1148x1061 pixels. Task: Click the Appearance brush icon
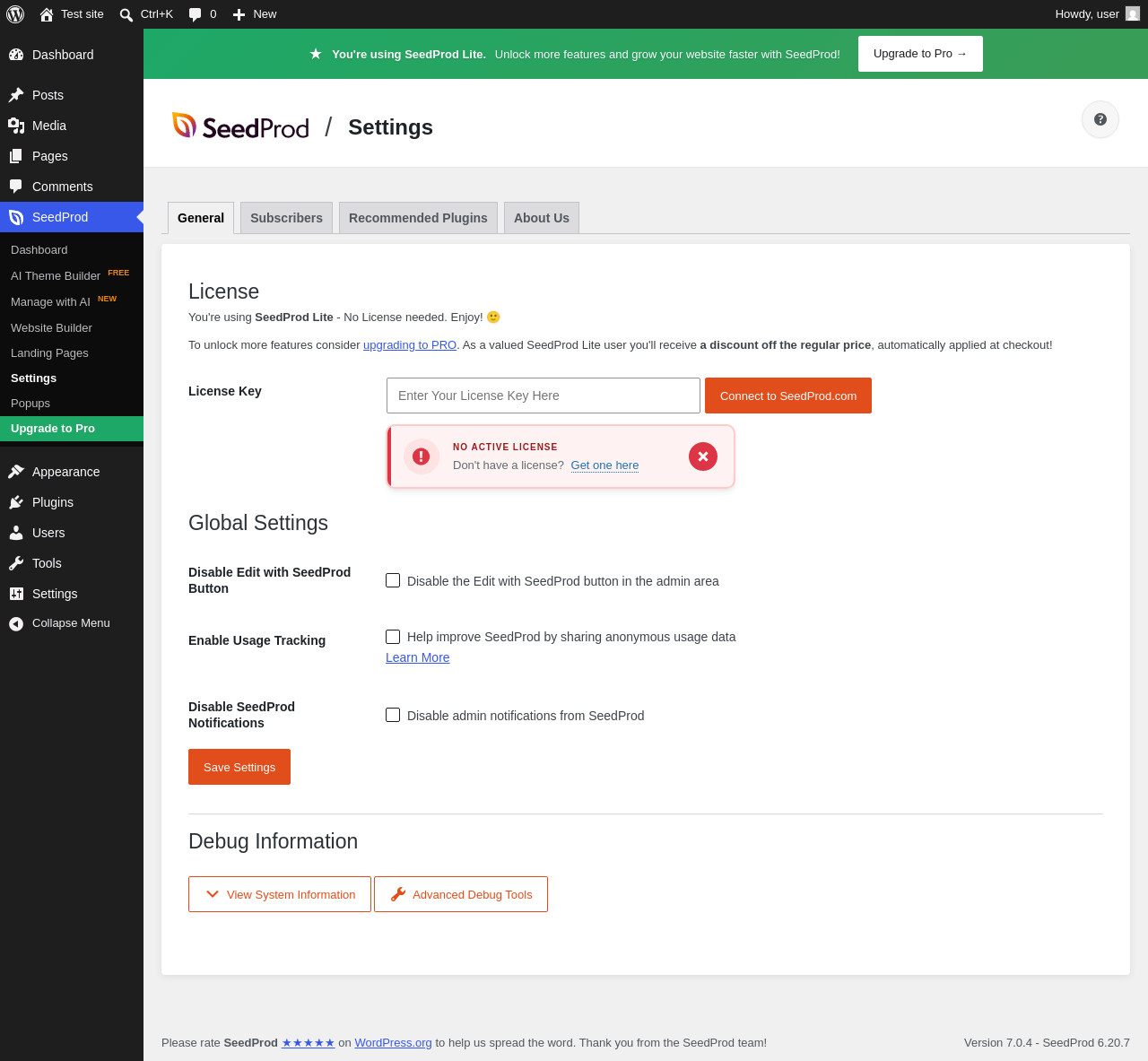(x=16, y=472)
